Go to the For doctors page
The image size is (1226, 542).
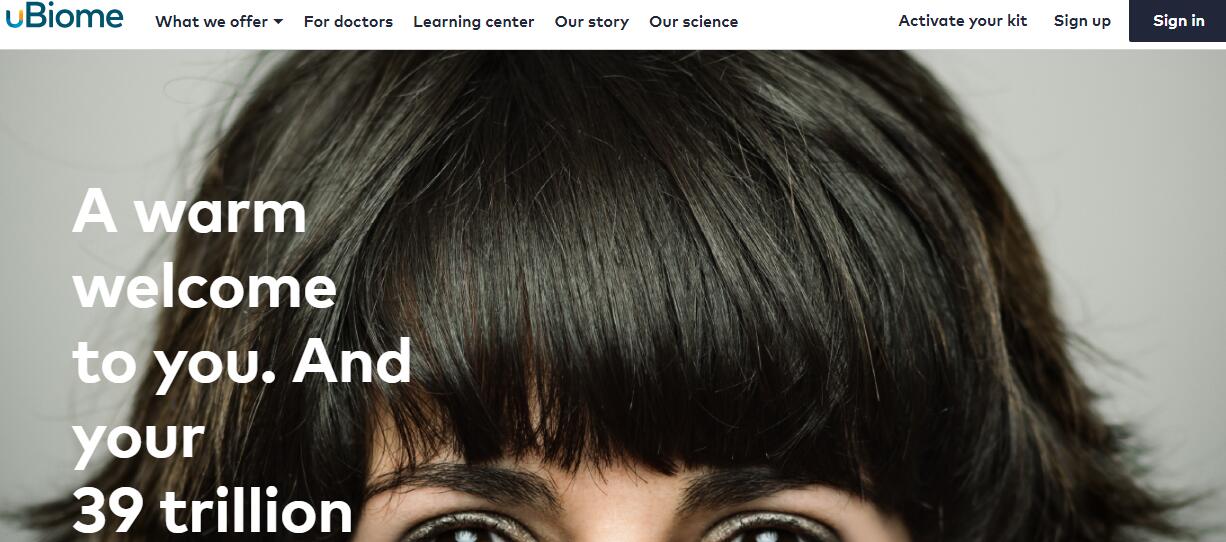pyautogui.click(x=348, y=21)
